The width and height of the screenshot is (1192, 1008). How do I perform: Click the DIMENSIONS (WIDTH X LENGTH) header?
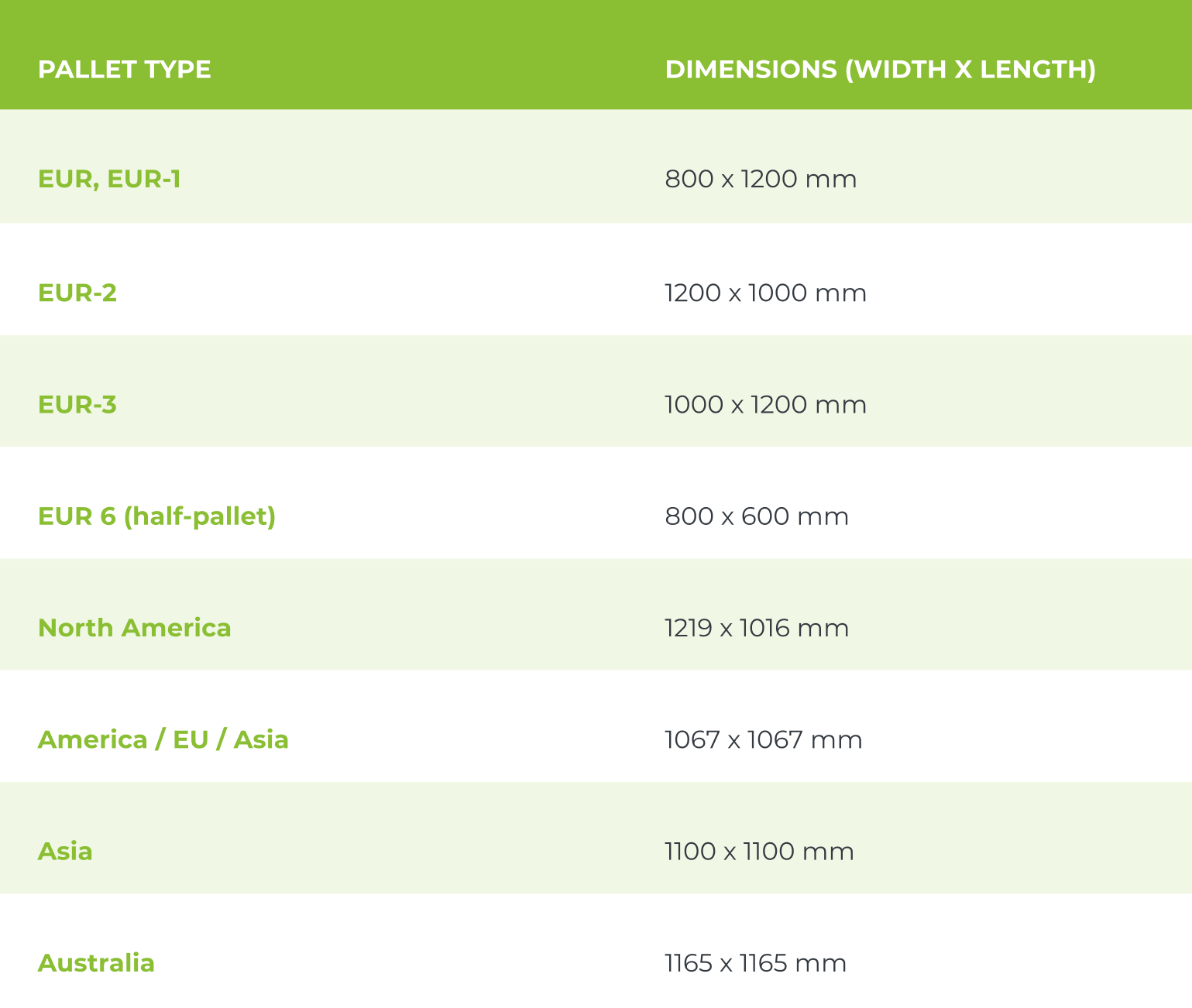click(x=880, y=70)
